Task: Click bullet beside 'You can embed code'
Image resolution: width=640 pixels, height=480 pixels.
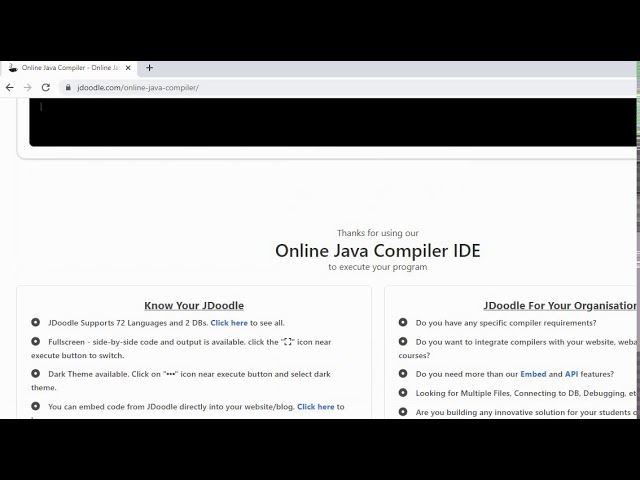Action: click(36, 406)
